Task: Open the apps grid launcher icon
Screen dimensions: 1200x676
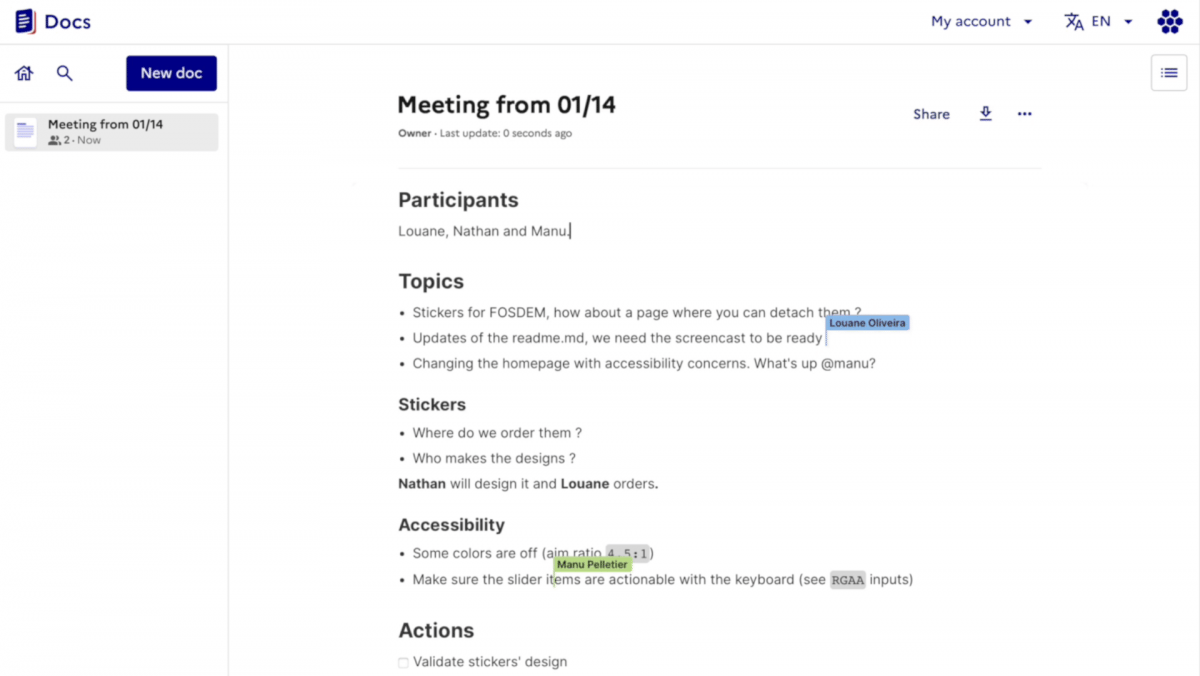Action: pos(1169,21)
